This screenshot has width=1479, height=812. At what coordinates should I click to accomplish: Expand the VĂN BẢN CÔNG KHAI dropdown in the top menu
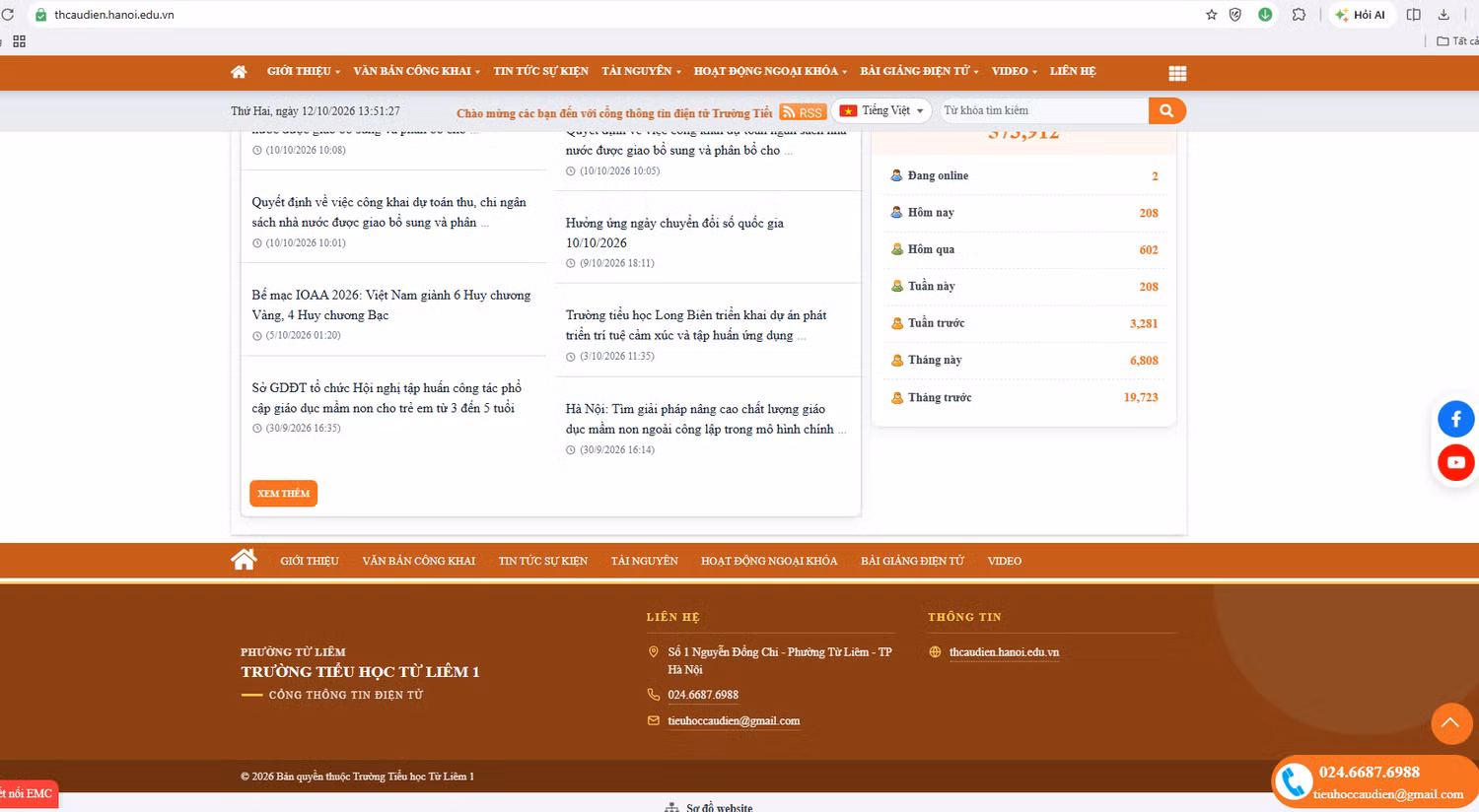pyautogui.click(x=416, y=71)
